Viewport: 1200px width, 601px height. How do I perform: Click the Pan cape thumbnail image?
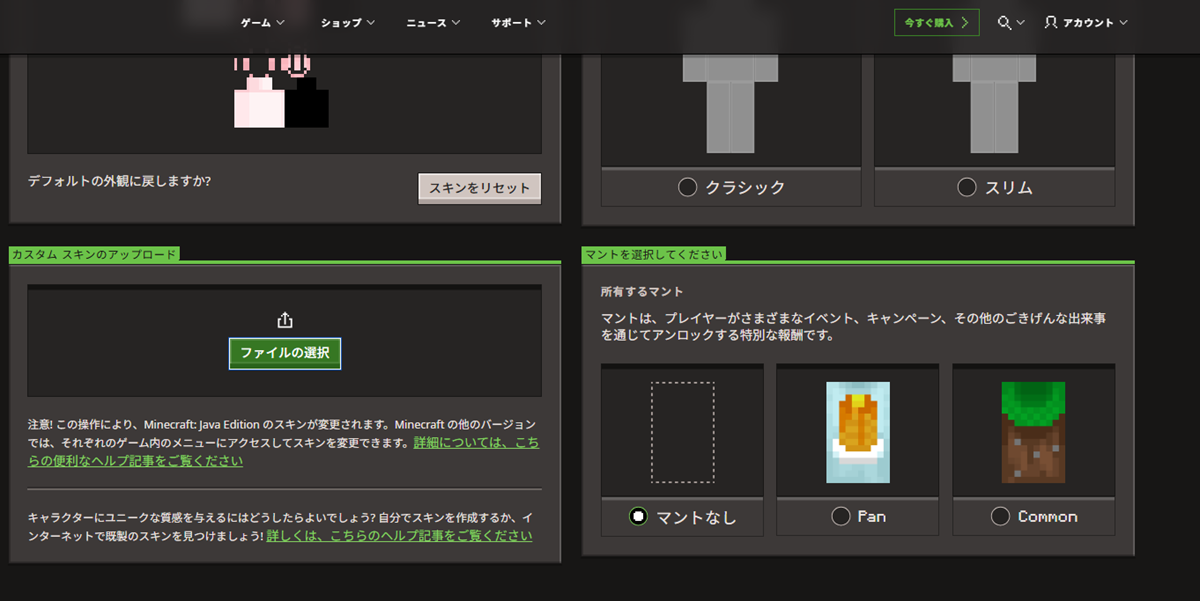(858, 432)
